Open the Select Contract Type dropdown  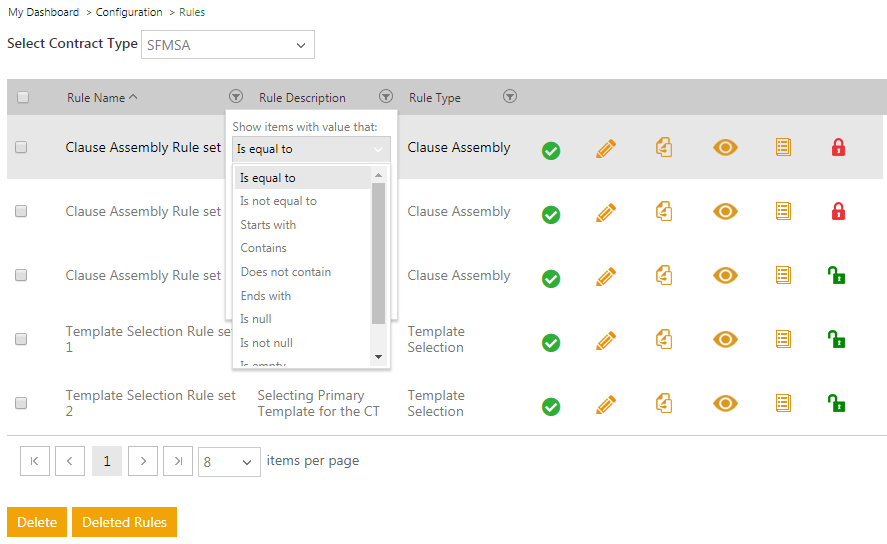point(226,45)
